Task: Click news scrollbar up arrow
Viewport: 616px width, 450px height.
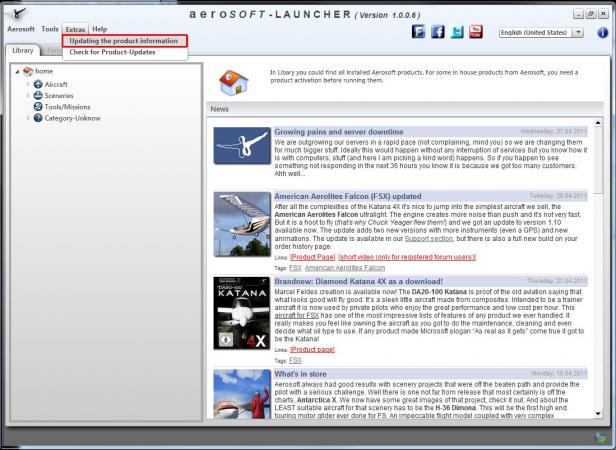Action: click(598, 123)
